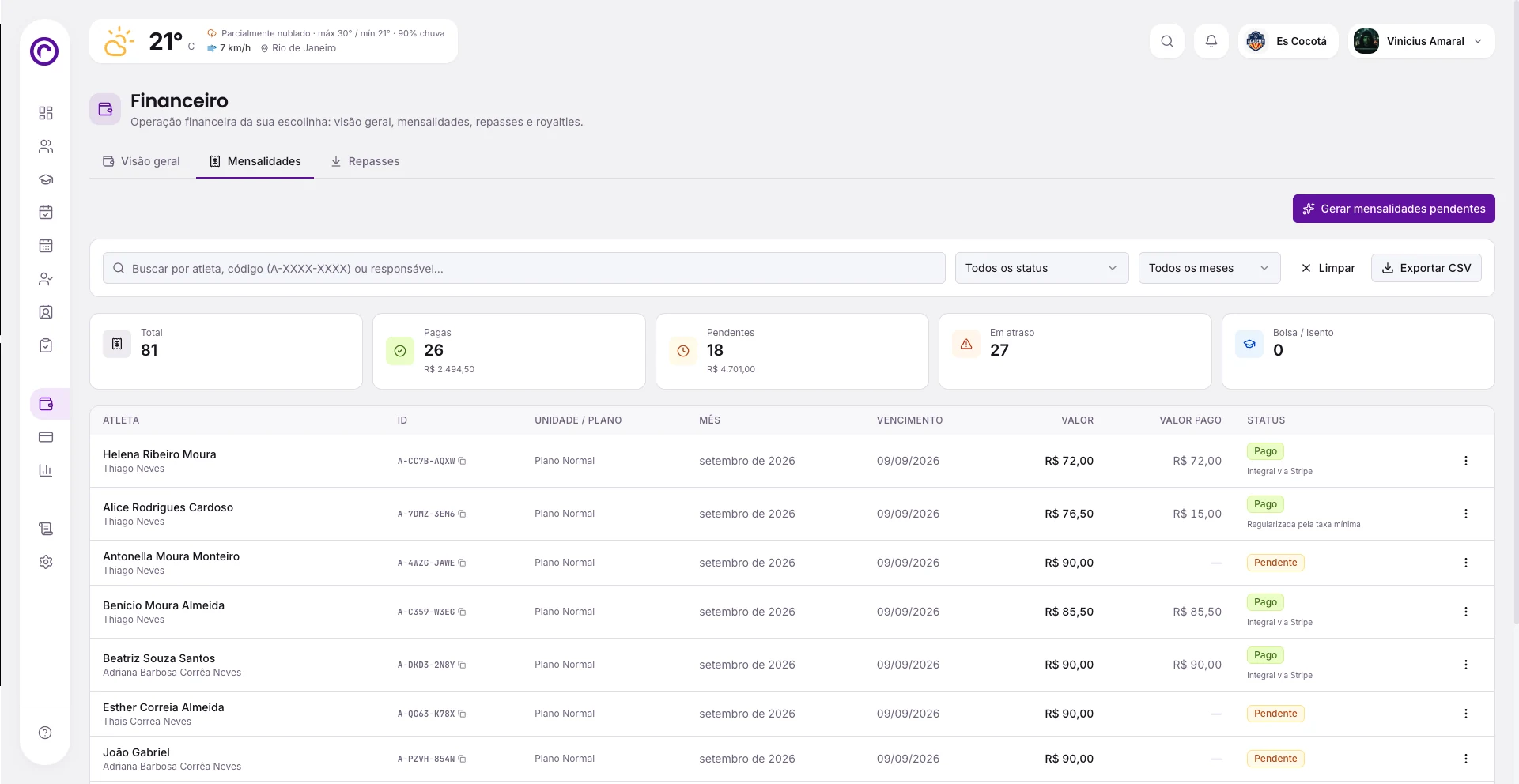Screen dimensions: 1519x784
Task: Open the dashboard grid icon in sidebar
Action: [46, 113]
